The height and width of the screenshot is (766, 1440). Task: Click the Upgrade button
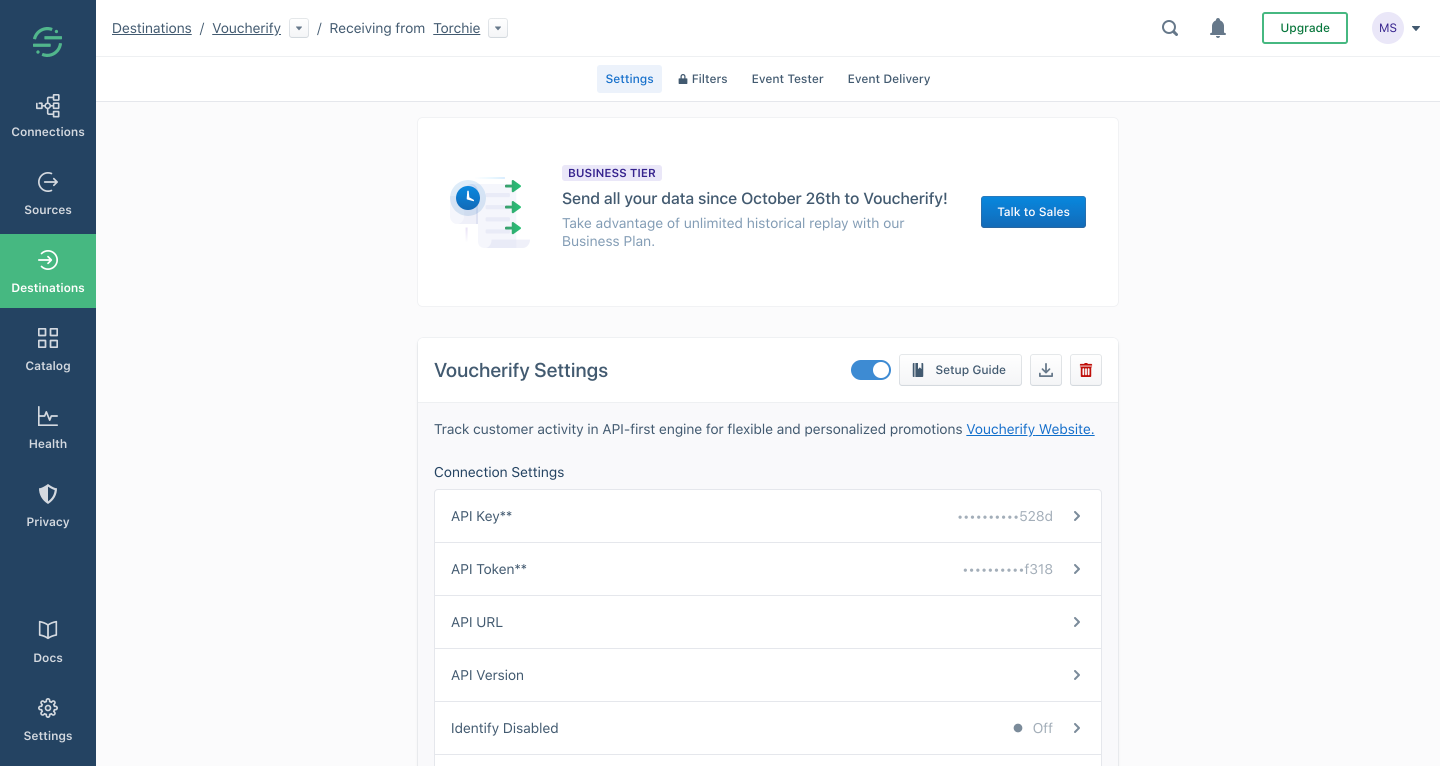click(x=1305, y=28)
